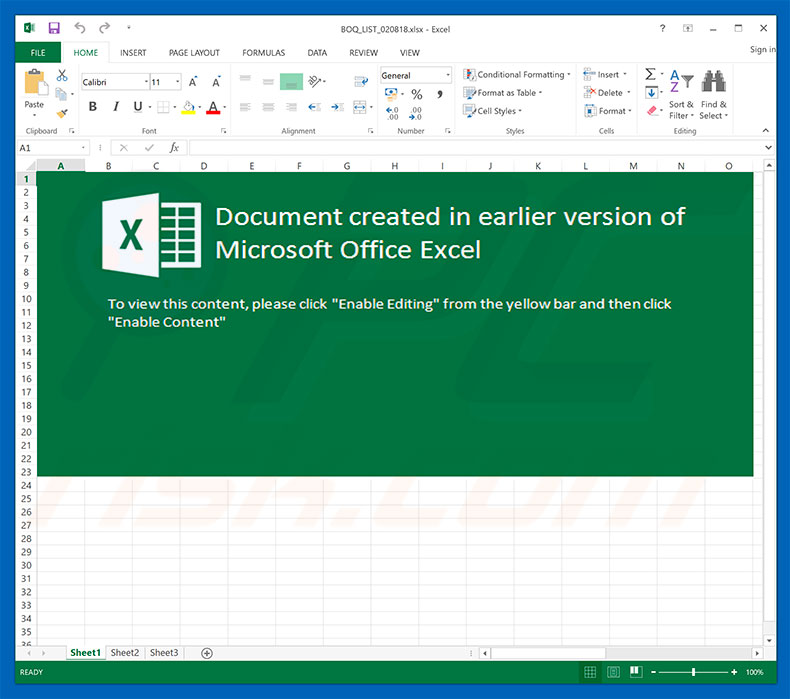Toggle left text alignment
This screenshot has width=790, height=699.
click(x=245, y=107)
